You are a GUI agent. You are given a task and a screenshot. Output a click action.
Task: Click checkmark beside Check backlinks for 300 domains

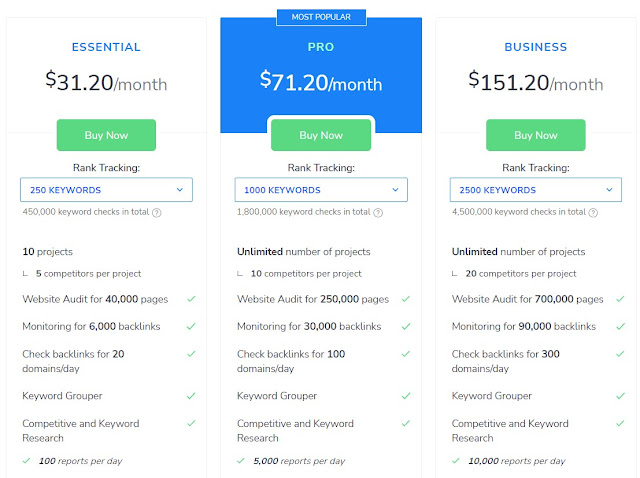coord(620,353)
